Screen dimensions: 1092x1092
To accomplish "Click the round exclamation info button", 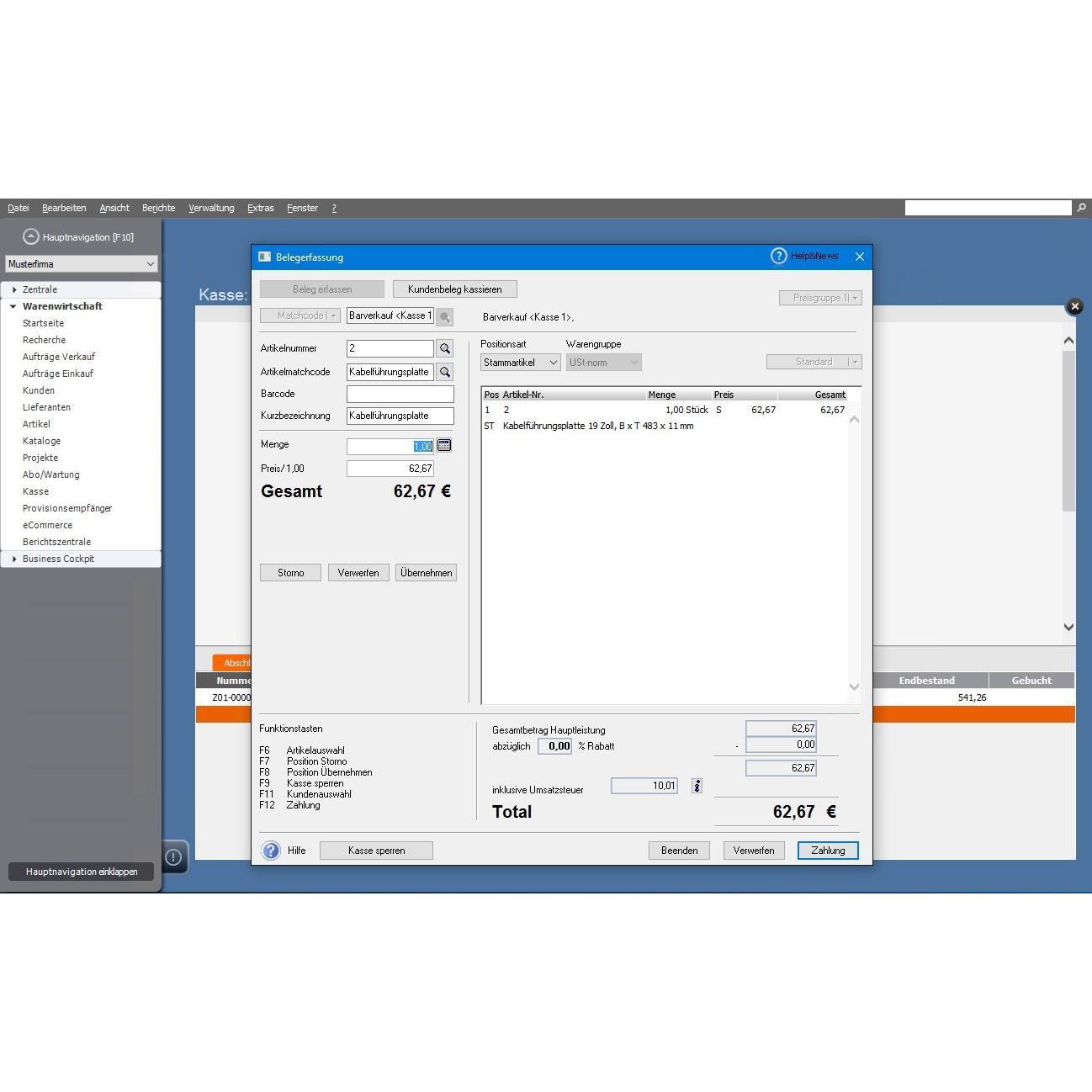I will (174, 857).
